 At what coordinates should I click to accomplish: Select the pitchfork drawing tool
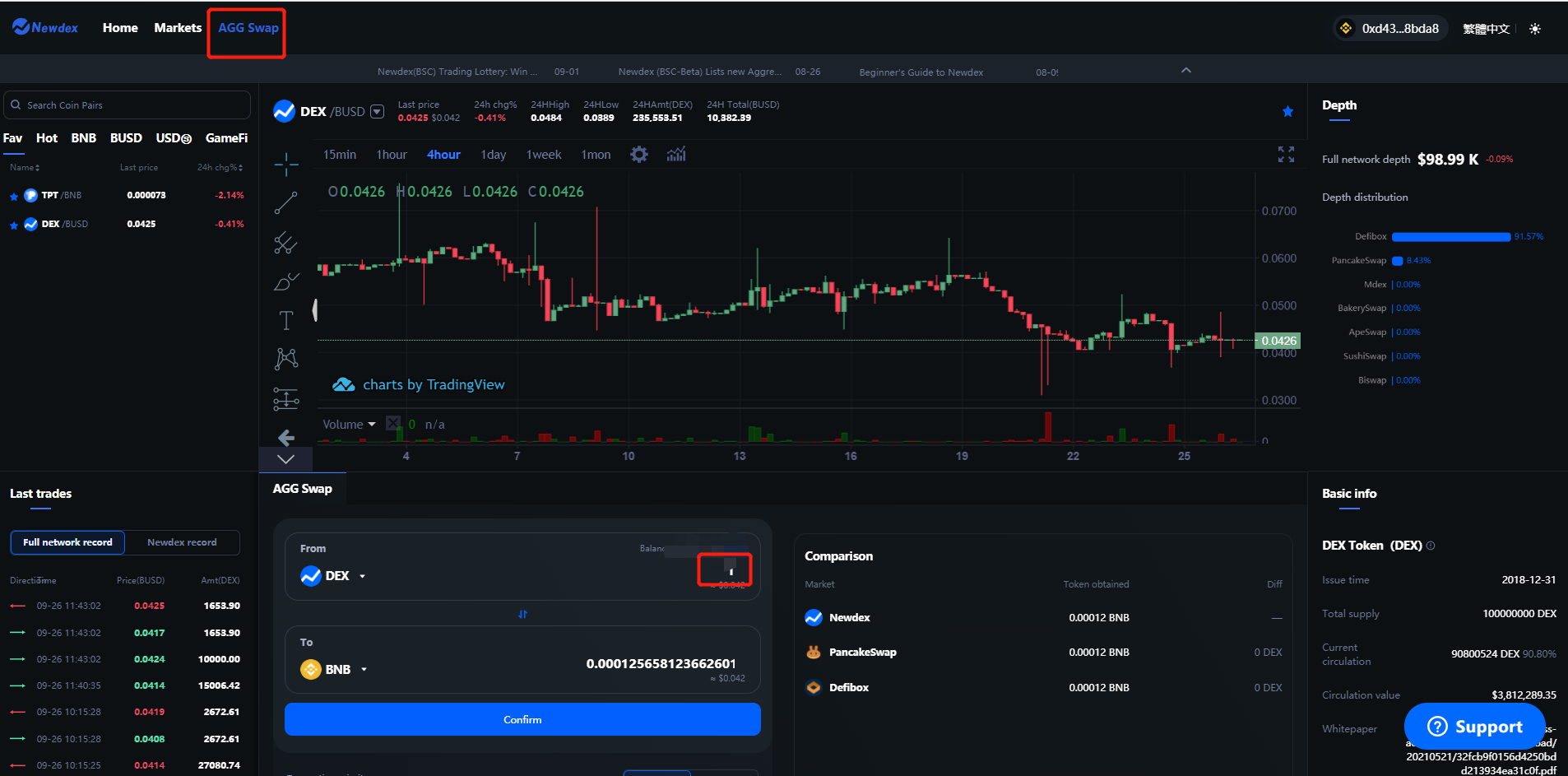click(x=286, y=242)
